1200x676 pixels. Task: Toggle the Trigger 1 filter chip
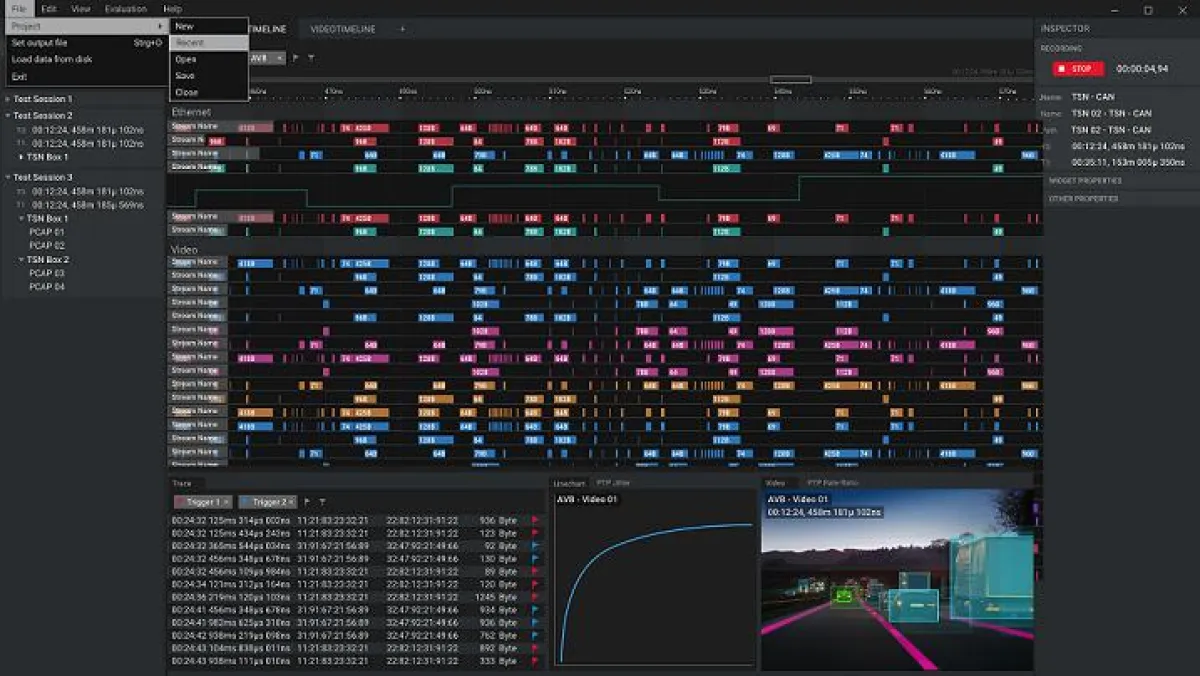pyautogui.click(x=203, y=502)
